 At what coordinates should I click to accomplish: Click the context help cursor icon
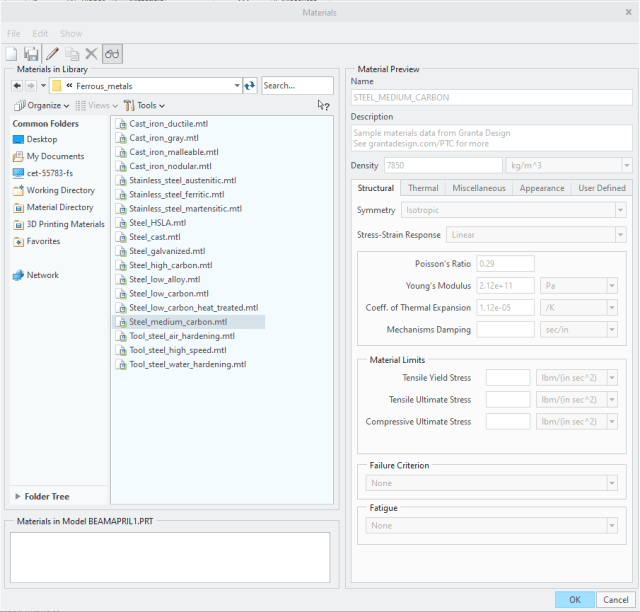(x=323, y=105)
